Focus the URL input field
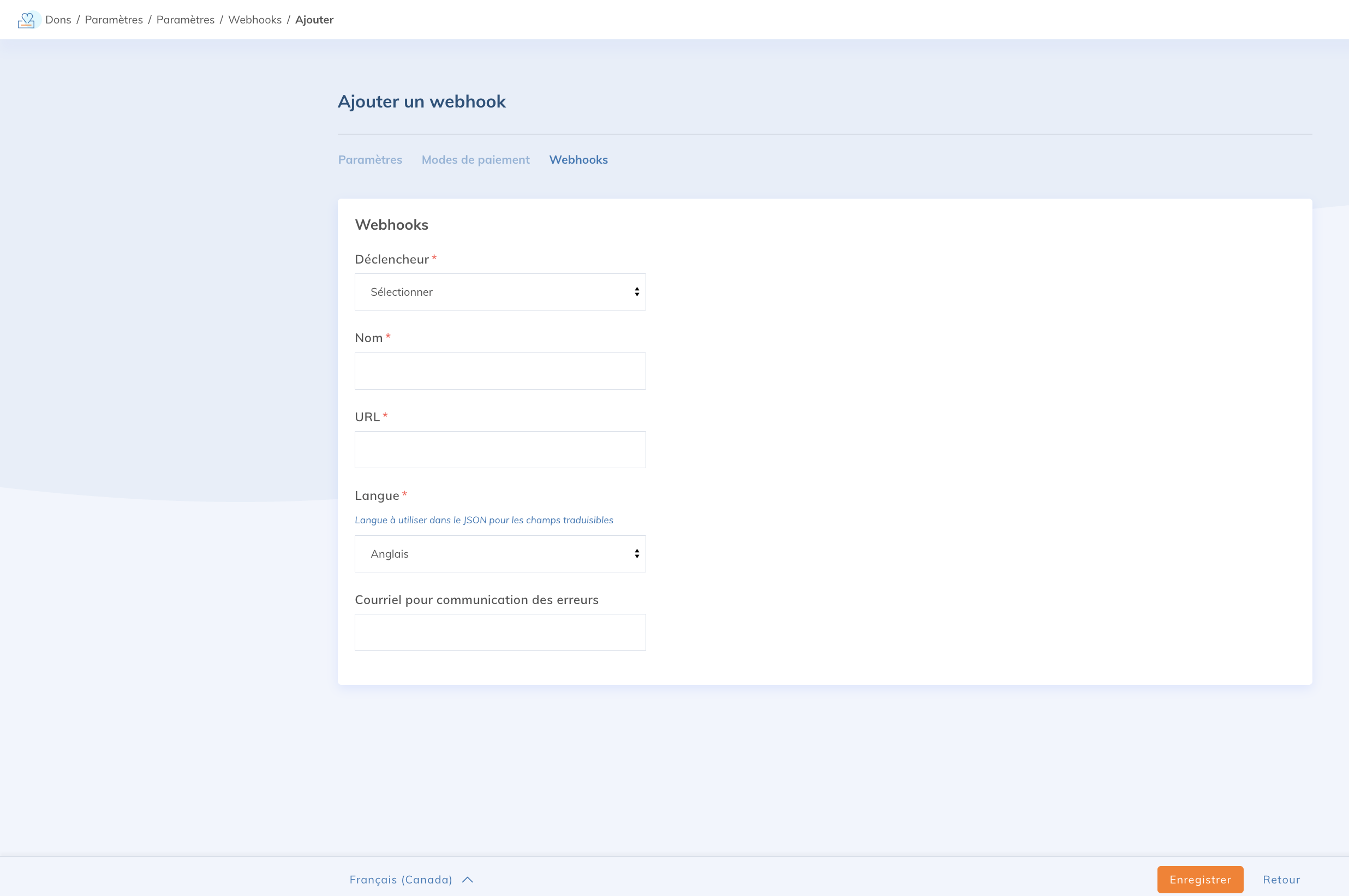This screenshot has width=1349, height=896. tap(499, 450)
